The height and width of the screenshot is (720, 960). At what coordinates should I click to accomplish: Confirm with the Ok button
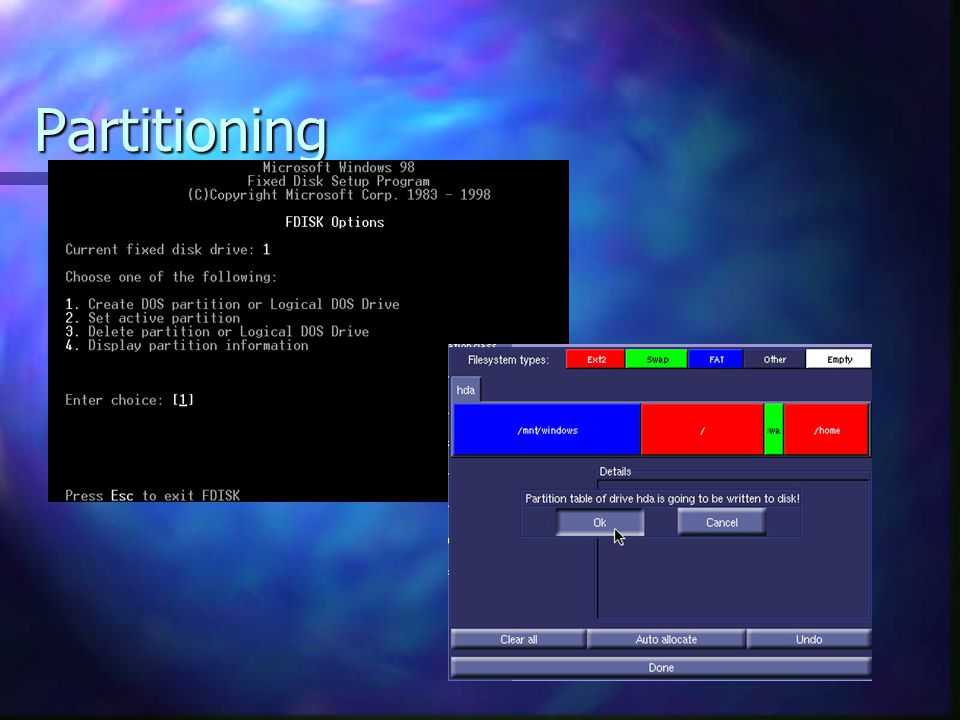coord(599,522)
